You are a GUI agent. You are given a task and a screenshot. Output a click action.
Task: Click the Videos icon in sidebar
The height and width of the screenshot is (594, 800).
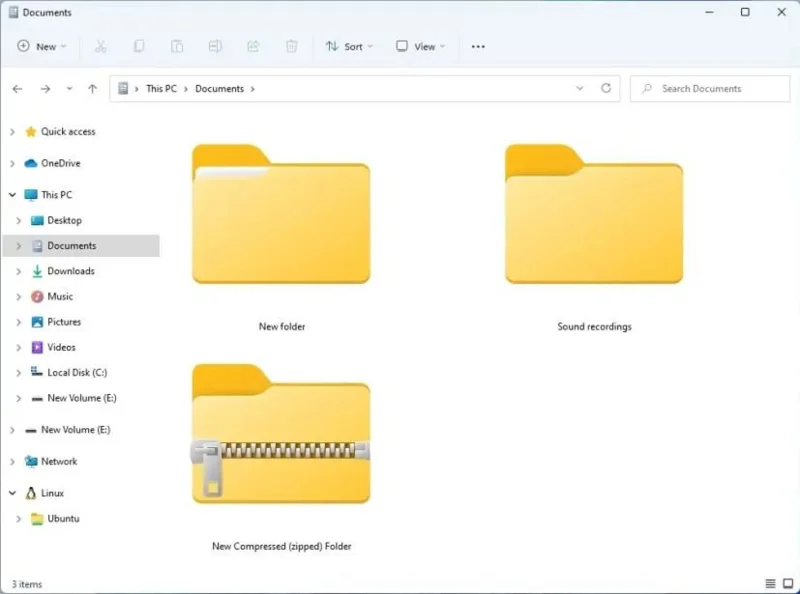37,348
